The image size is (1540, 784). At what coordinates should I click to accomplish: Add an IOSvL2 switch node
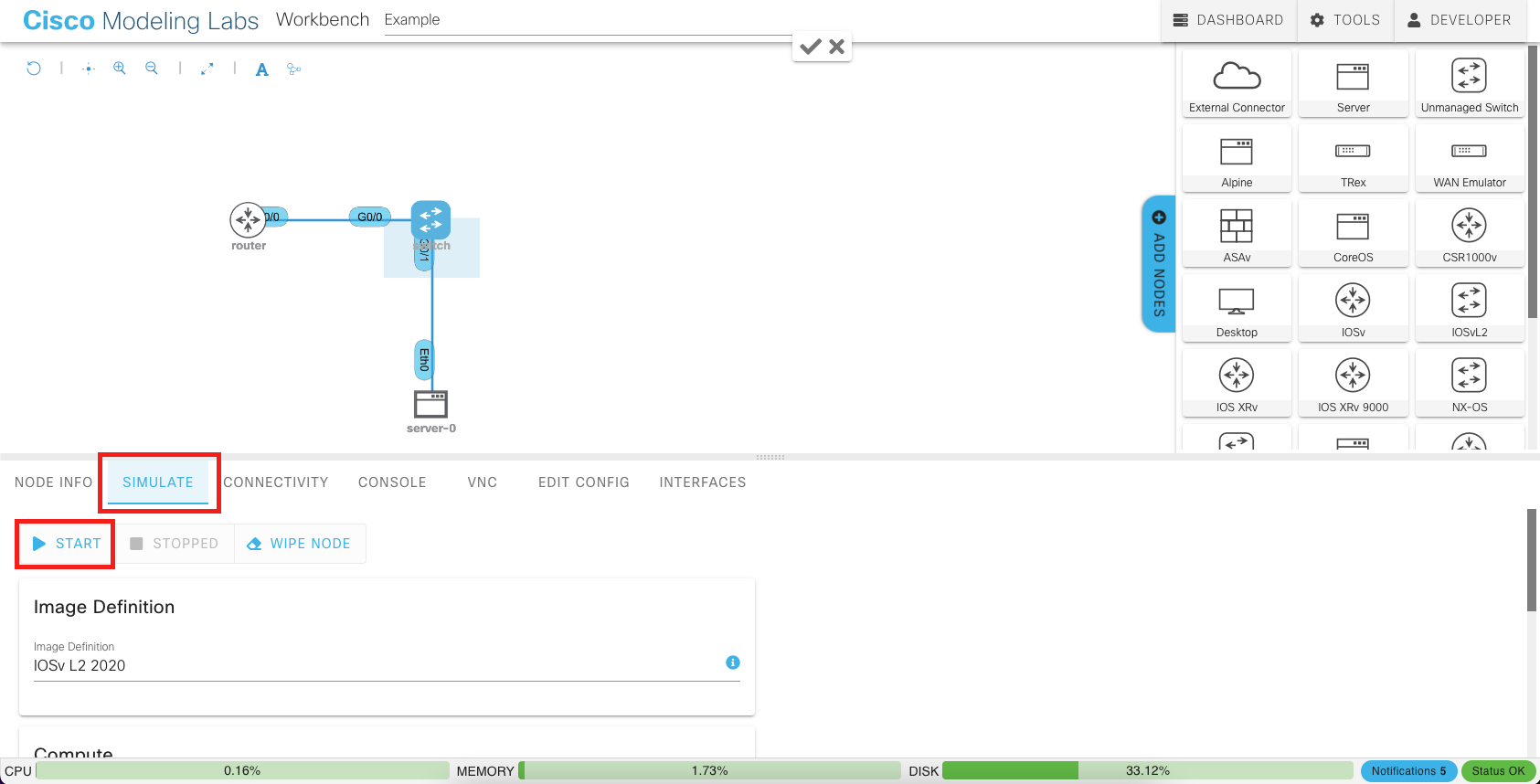pos(1470,309)
